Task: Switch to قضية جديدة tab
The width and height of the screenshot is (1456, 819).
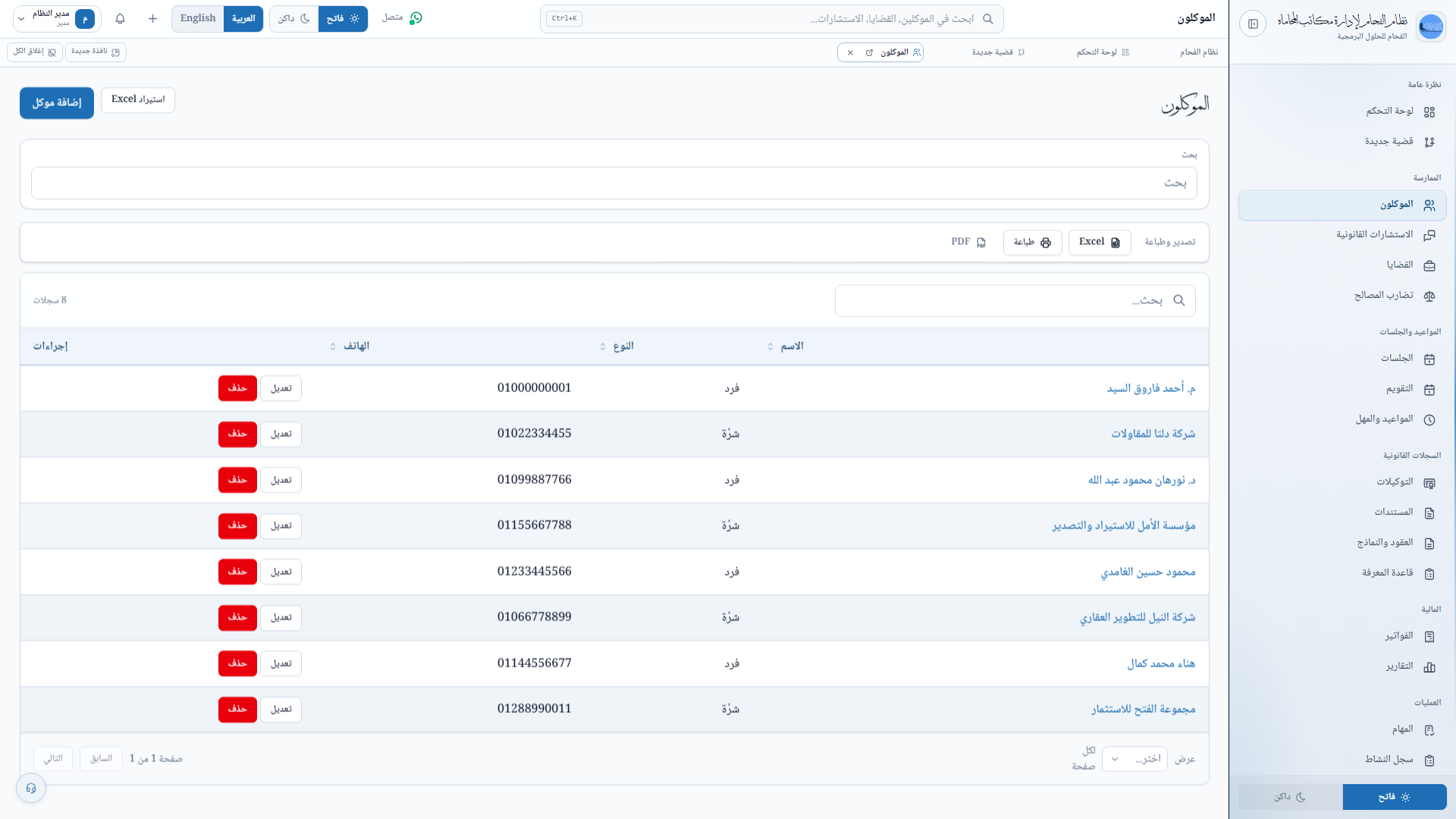Action: pos(998,52)
